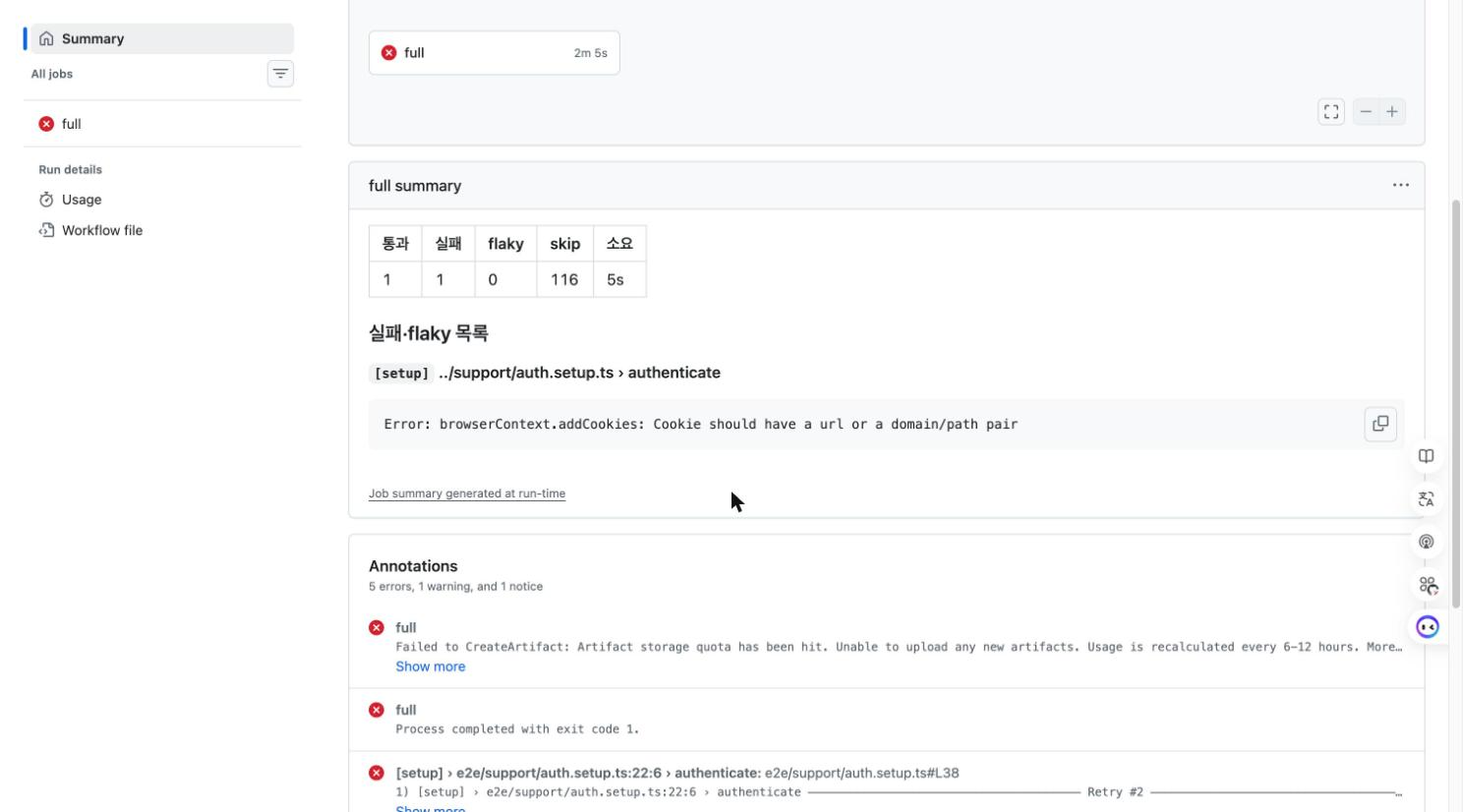Click the translate extension icon
This screenshot has height=812, width=1463.
click(1427, 499)
